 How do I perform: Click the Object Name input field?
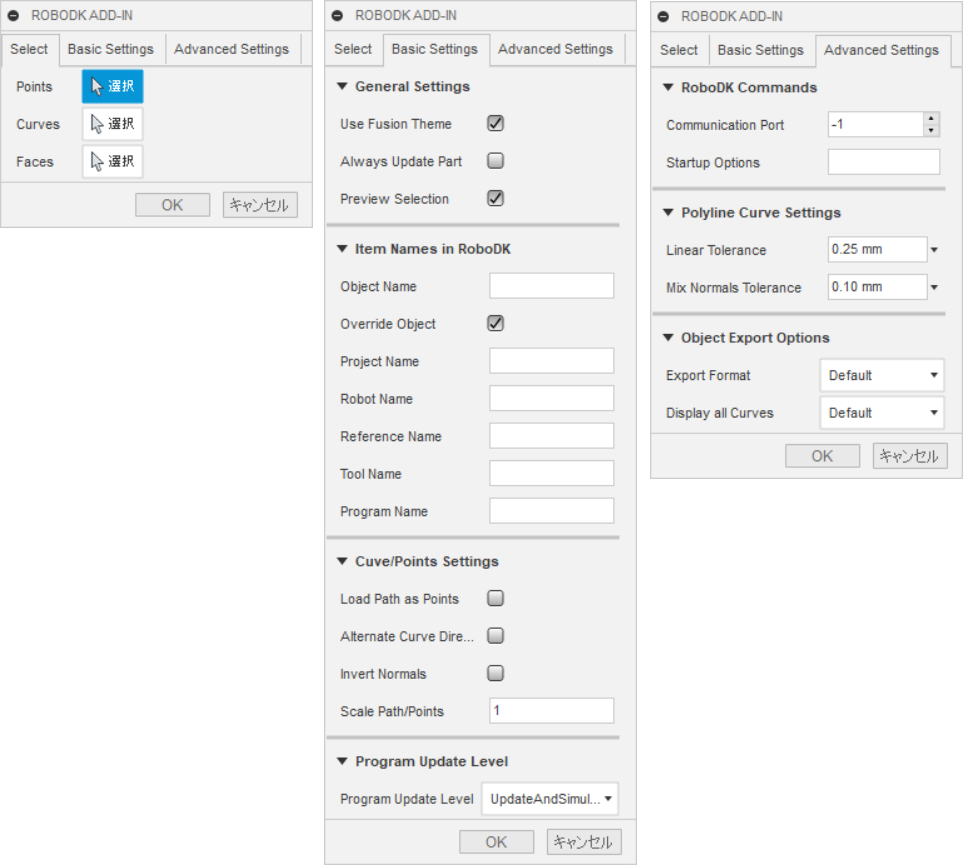[552, 286]
